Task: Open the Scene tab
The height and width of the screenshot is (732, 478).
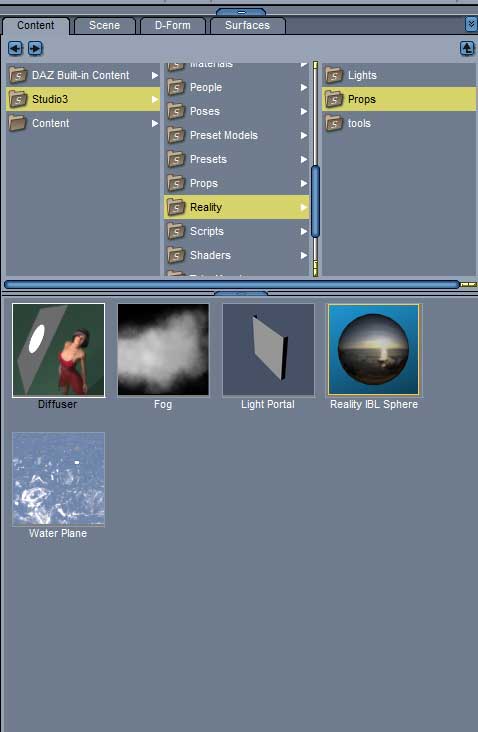Action: [x=105, y=25]
